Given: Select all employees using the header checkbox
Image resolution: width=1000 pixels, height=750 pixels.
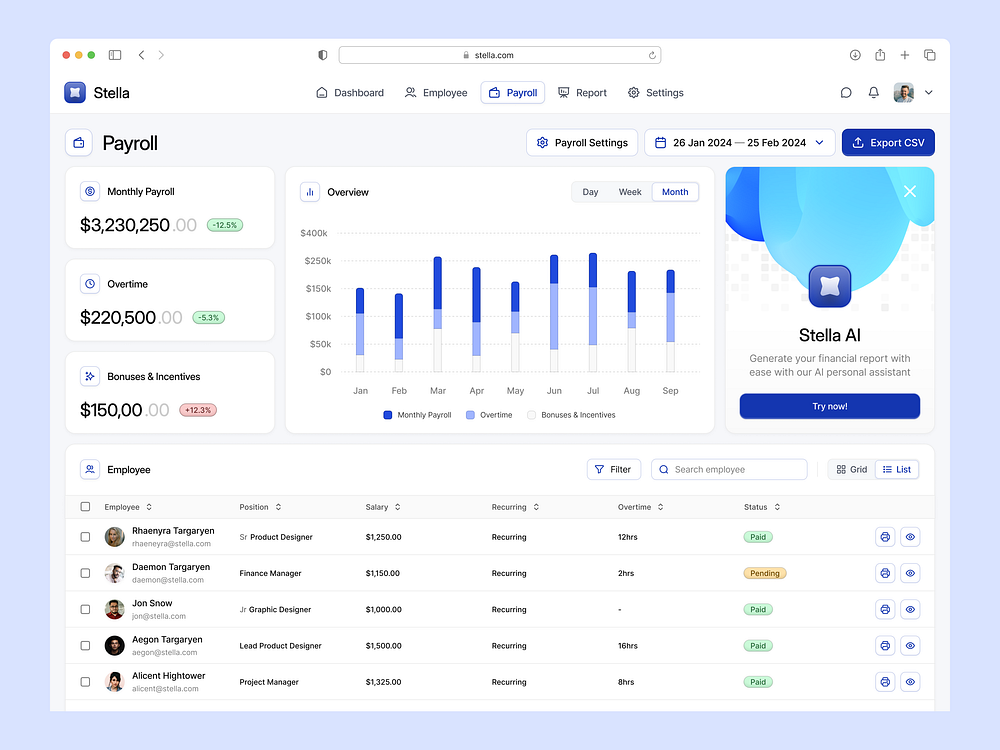Looking at the screenshot, I should click(85, 507).
